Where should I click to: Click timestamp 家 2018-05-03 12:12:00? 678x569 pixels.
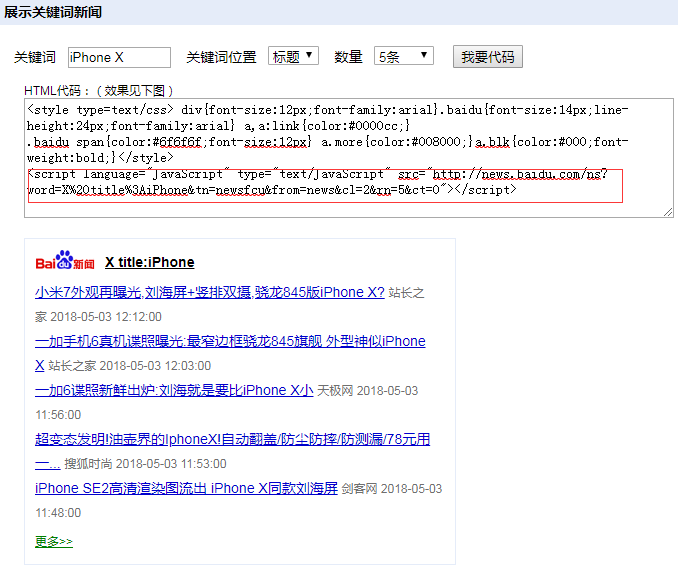click(98, 317)
